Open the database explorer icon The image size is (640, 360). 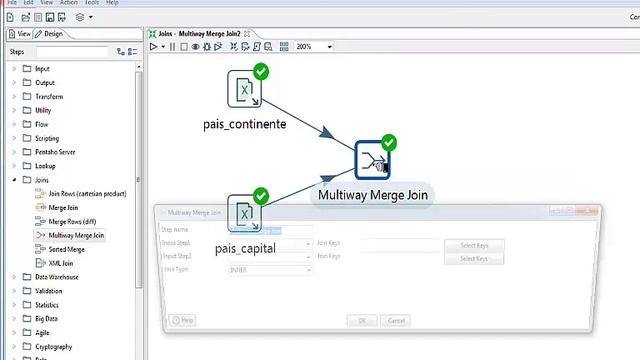268,47
